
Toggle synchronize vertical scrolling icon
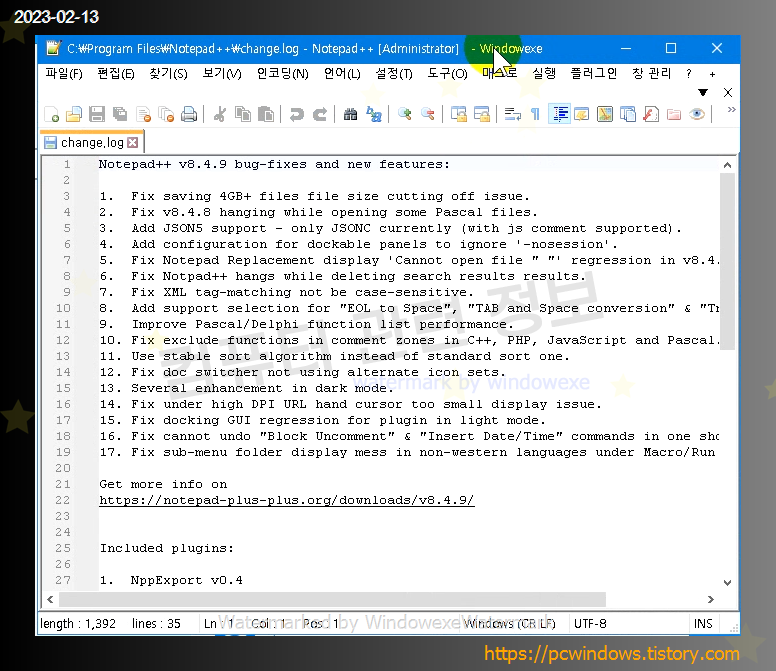tap(459, 114)
